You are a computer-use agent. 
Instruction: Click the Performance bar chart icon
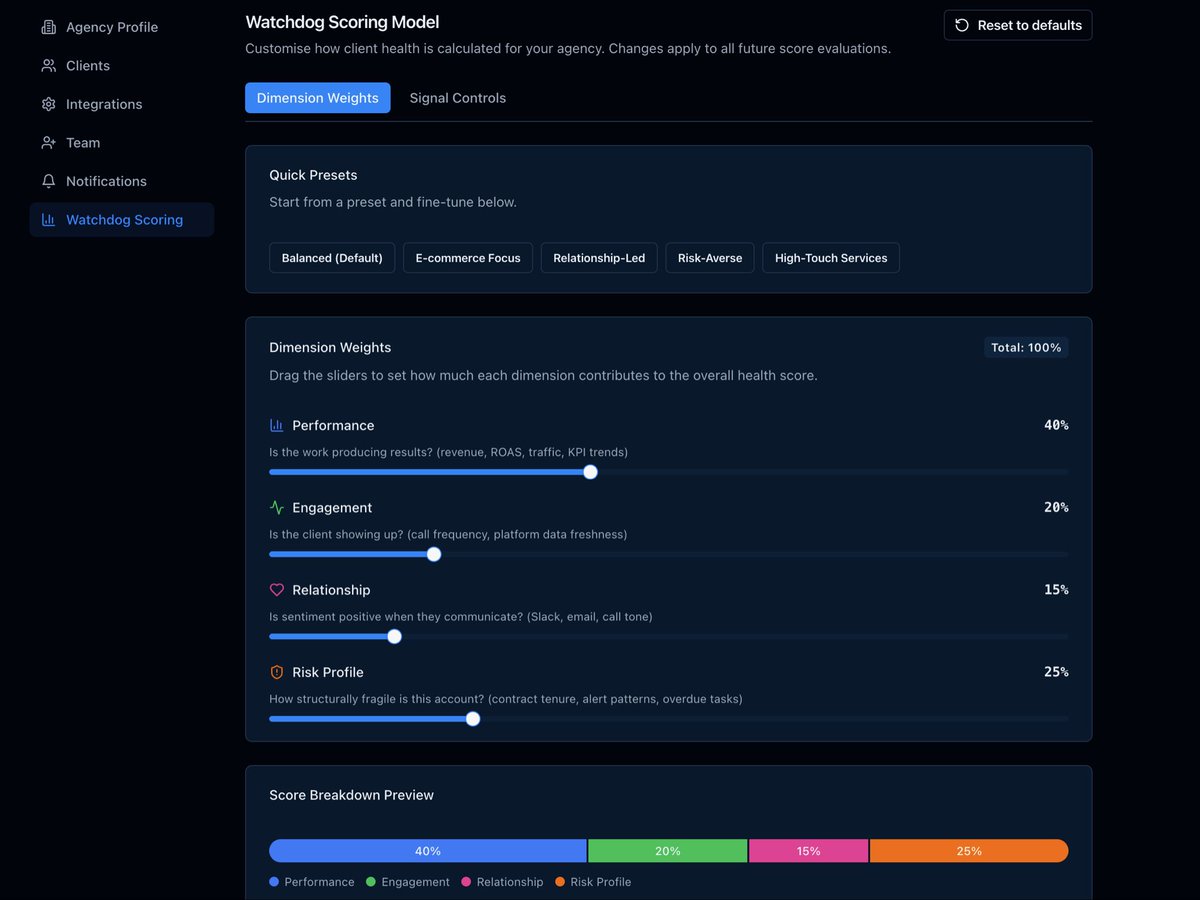tap(277, 425)
